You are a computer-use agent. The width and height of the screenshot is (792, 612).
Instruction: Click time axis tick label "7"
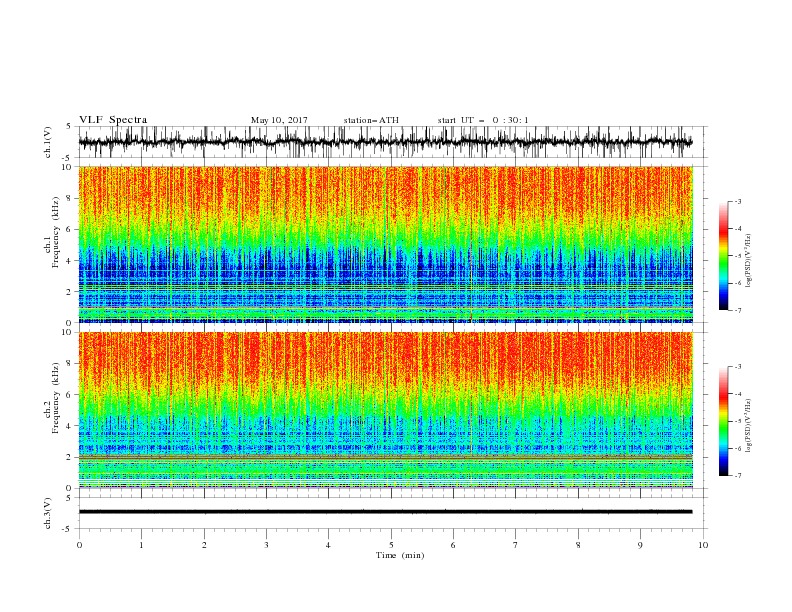516,545
